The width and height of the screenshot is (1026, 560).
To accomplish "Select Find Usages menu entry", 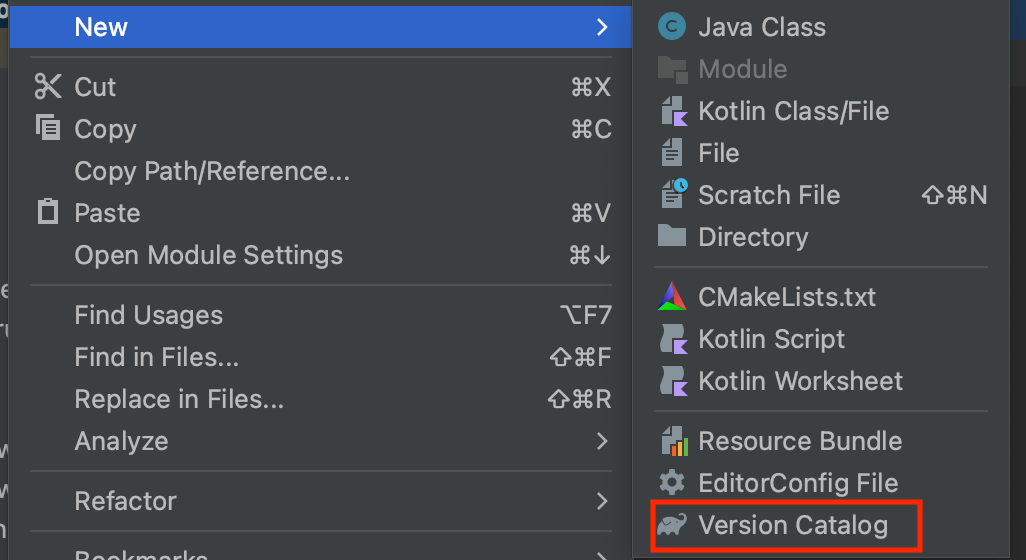I will pos(148,315).
